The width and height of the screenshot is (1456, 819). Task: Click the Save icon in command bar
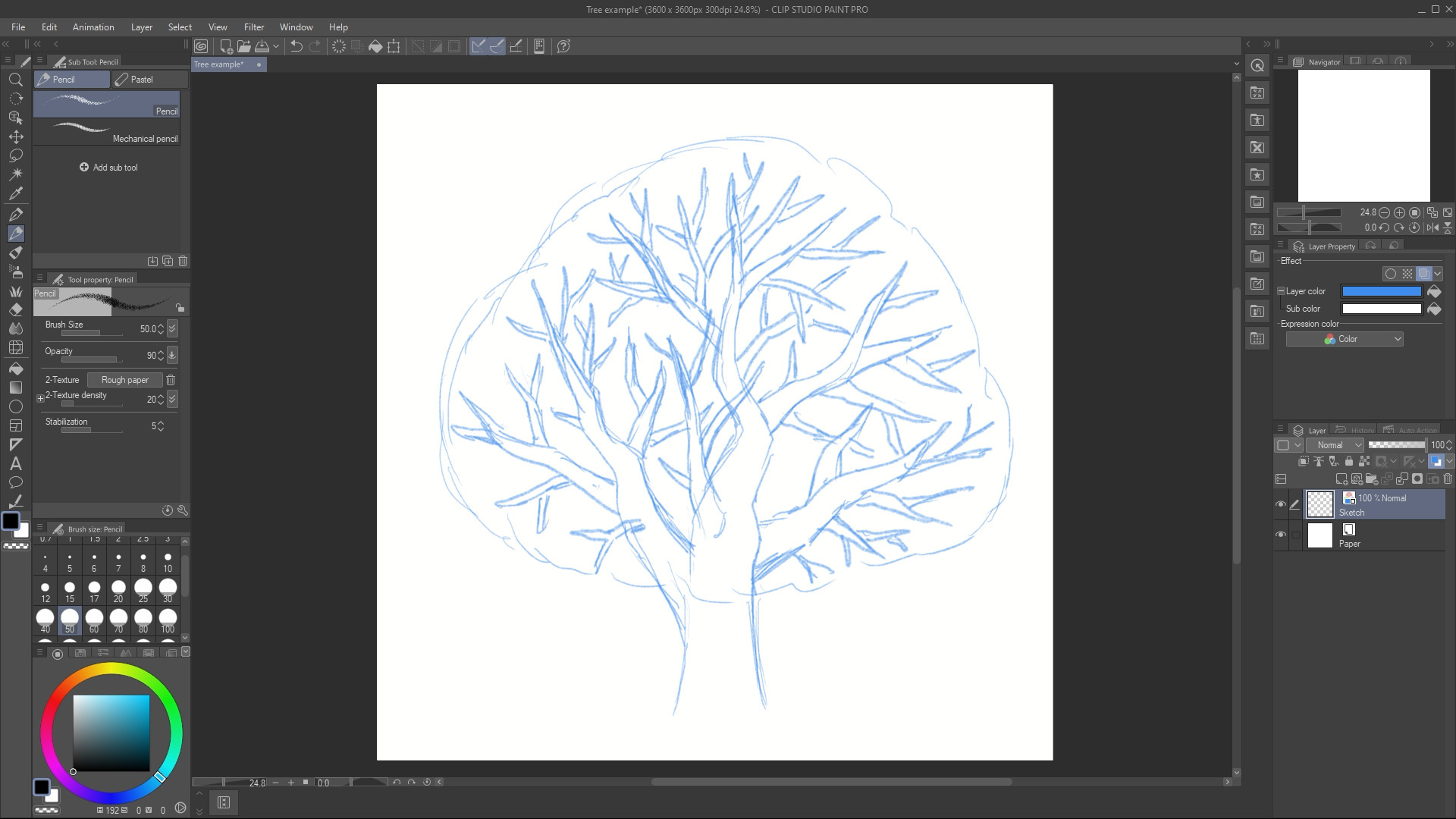(x=262, y=46)
